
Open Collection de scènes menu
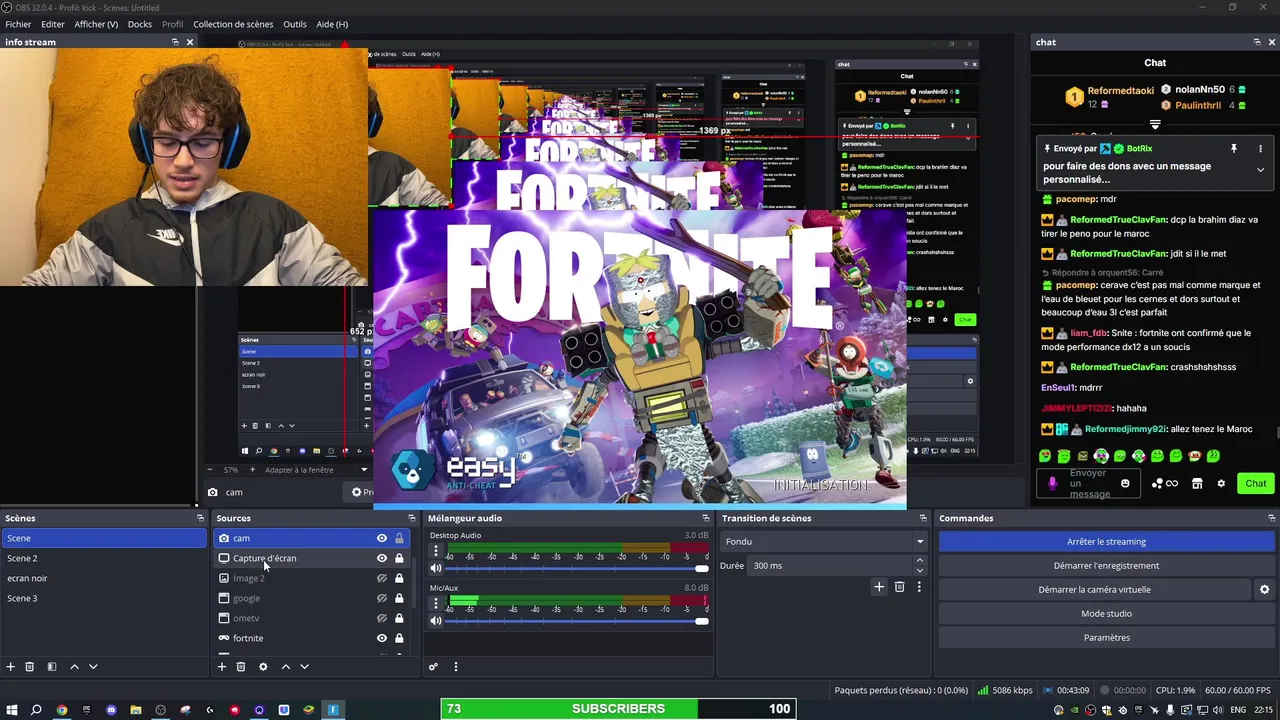pyautogui.click(x=233, y=24)
